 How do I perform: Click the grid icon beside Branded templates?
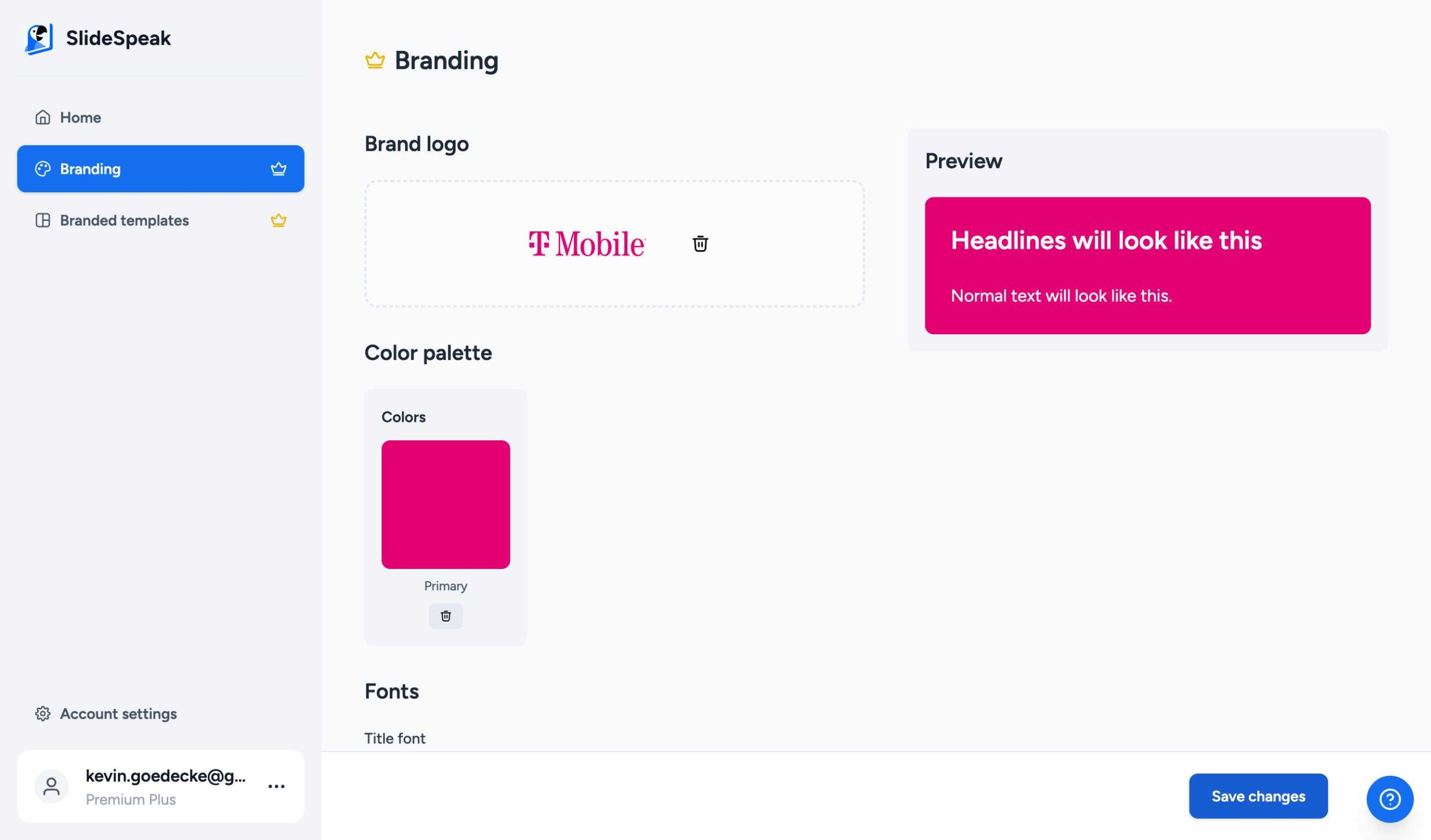[43, 220]
